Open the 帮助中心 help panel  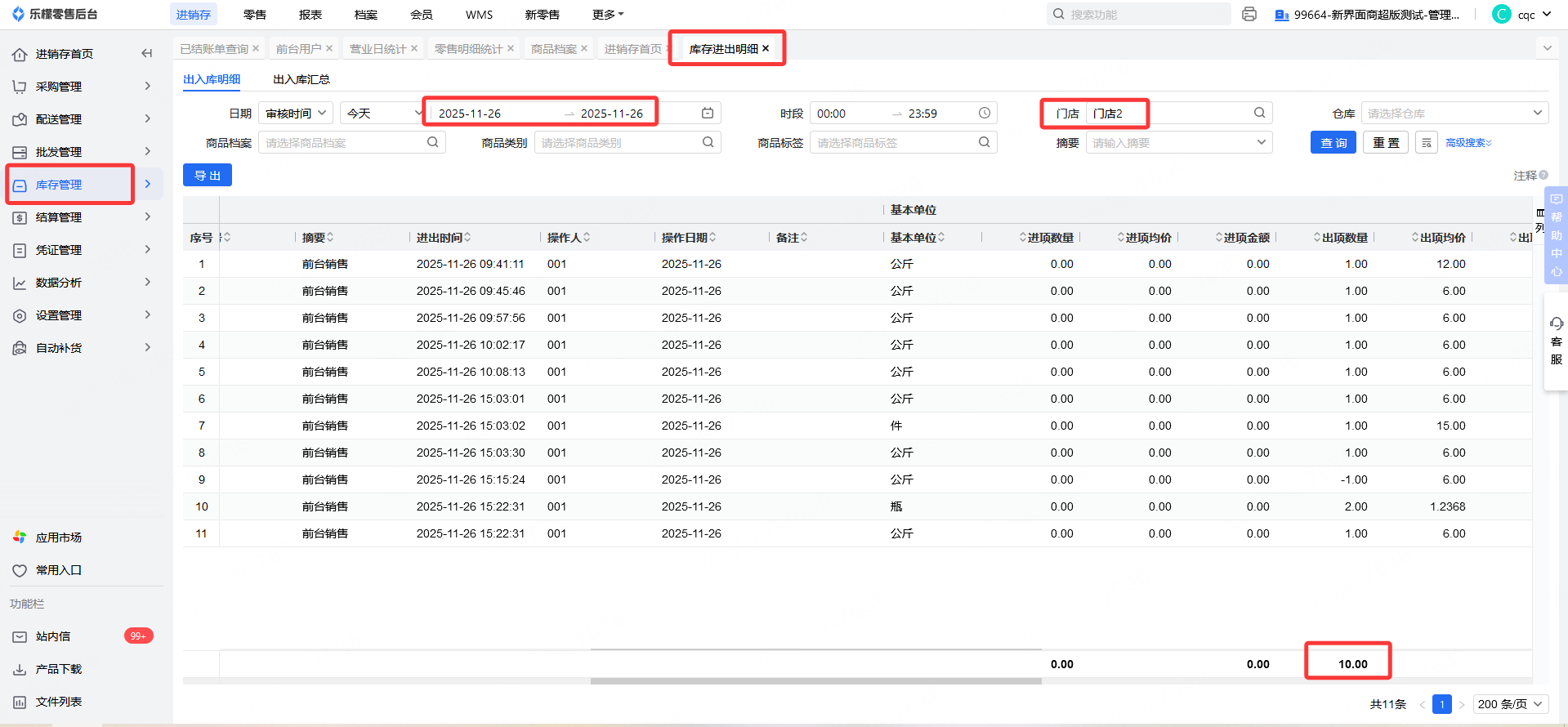[x=1556, y=235]
